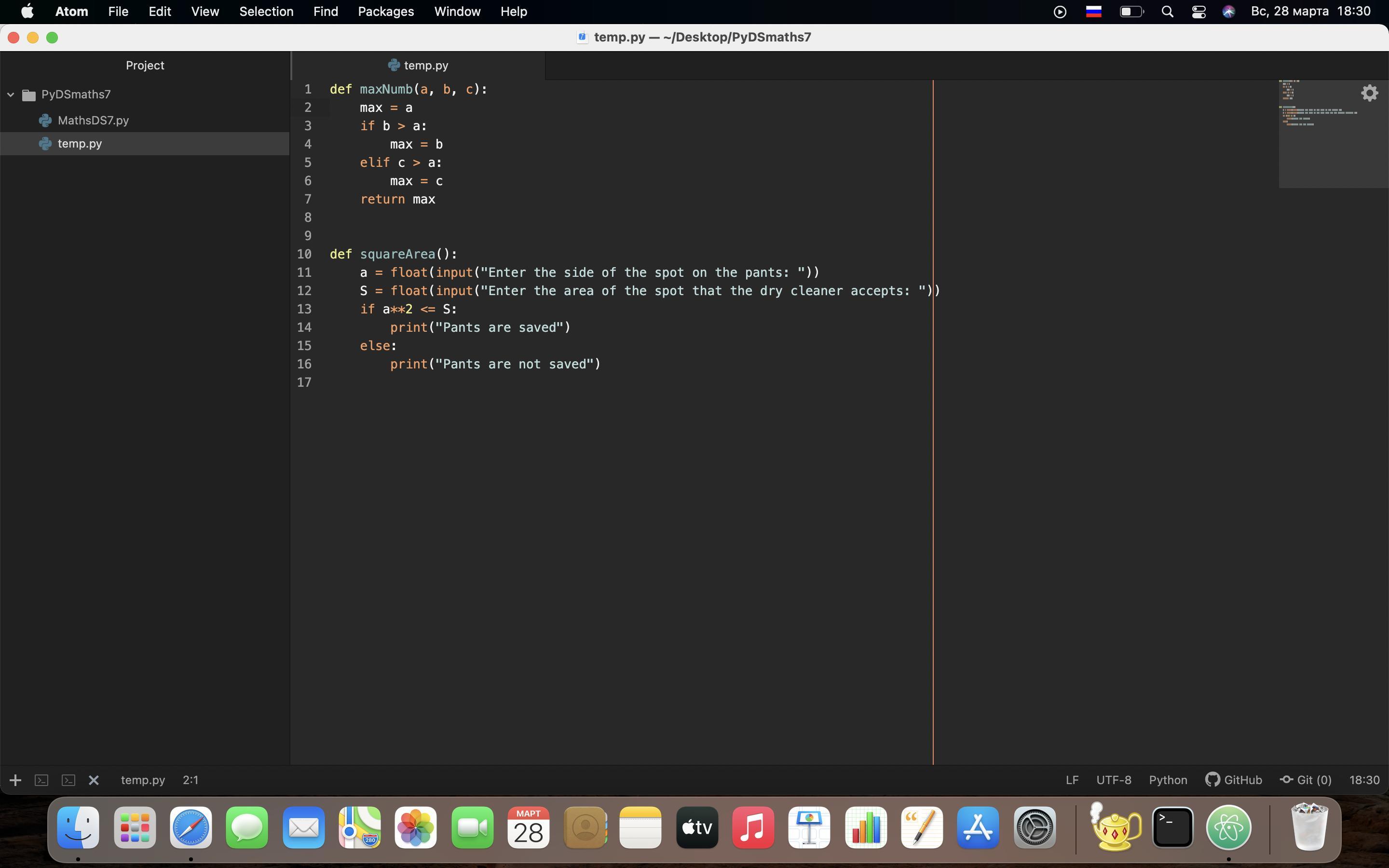Click temp.py filename in status bar
The width and height of the screenshot is (1389, 868).
point(143,780)
